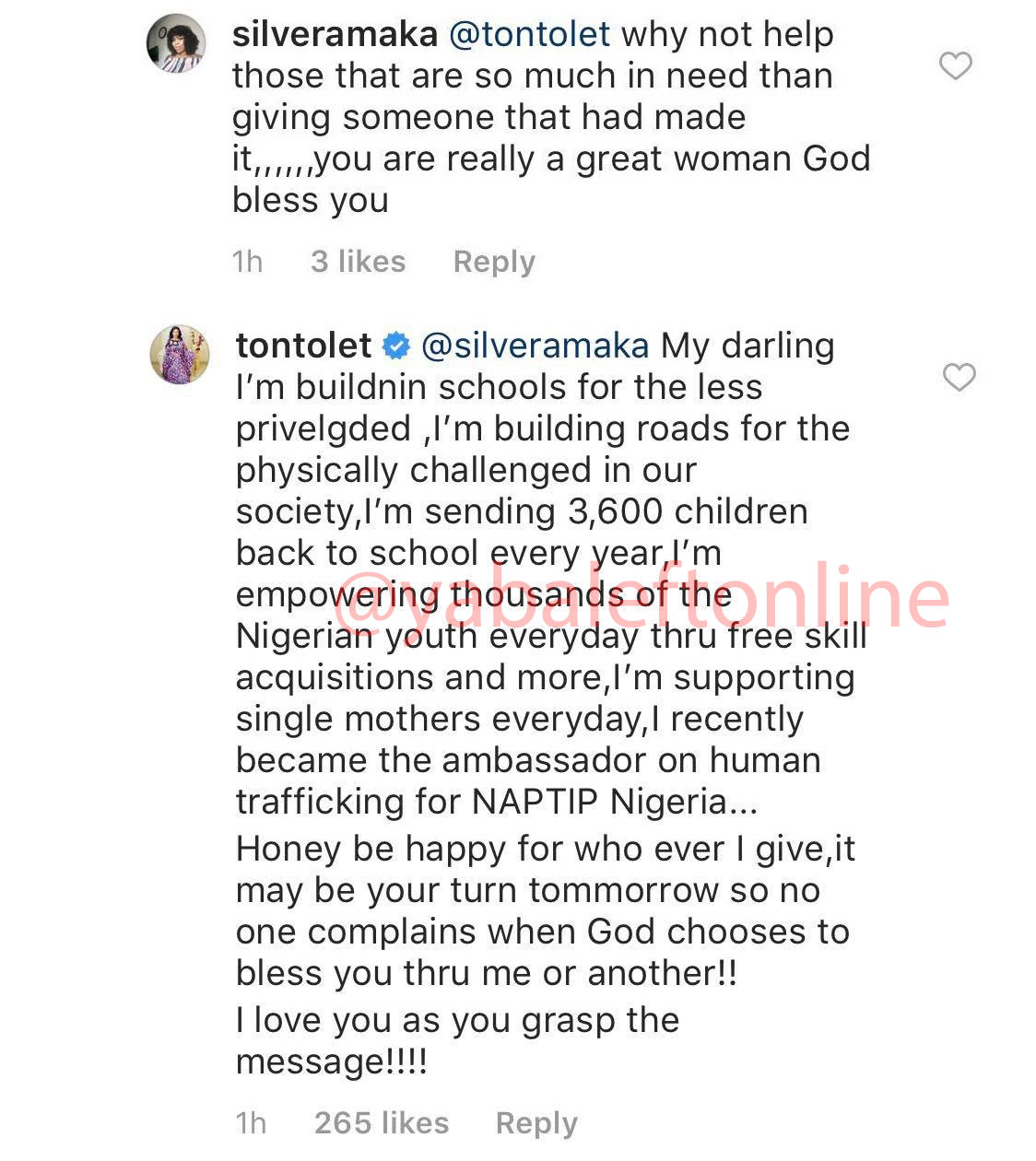Click tontolet's blue verified badge

[396, 346]
